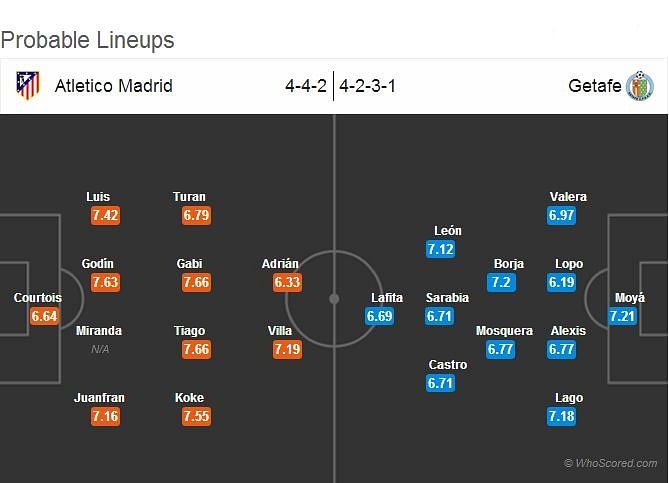Viewport: 669px width, 483px height.
Task: Click Adrián's 6.33 rating badge
Action: 288,282
